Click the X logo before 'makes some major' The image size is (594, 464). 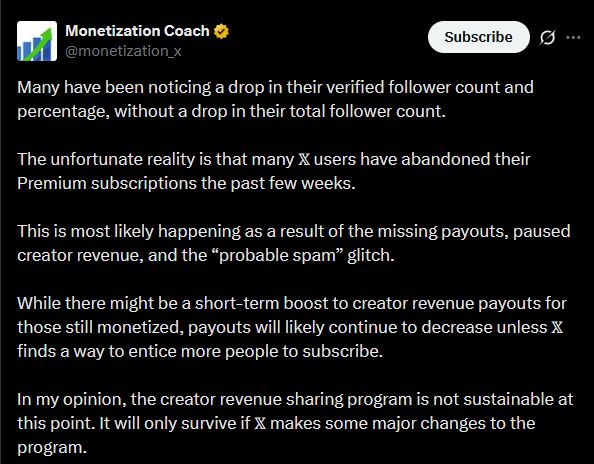point(260,423)
